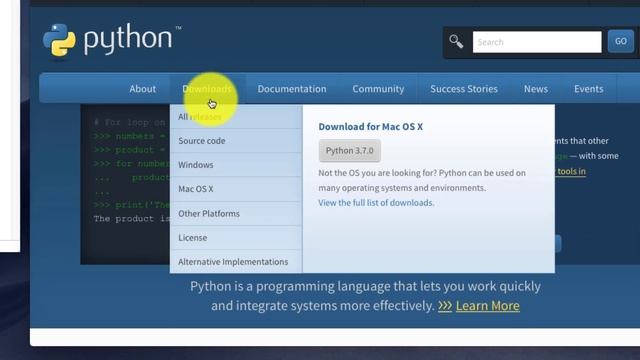The image size is (640, 360).
Task: Open the Success Stories nav menu
Action: [464, 89]
